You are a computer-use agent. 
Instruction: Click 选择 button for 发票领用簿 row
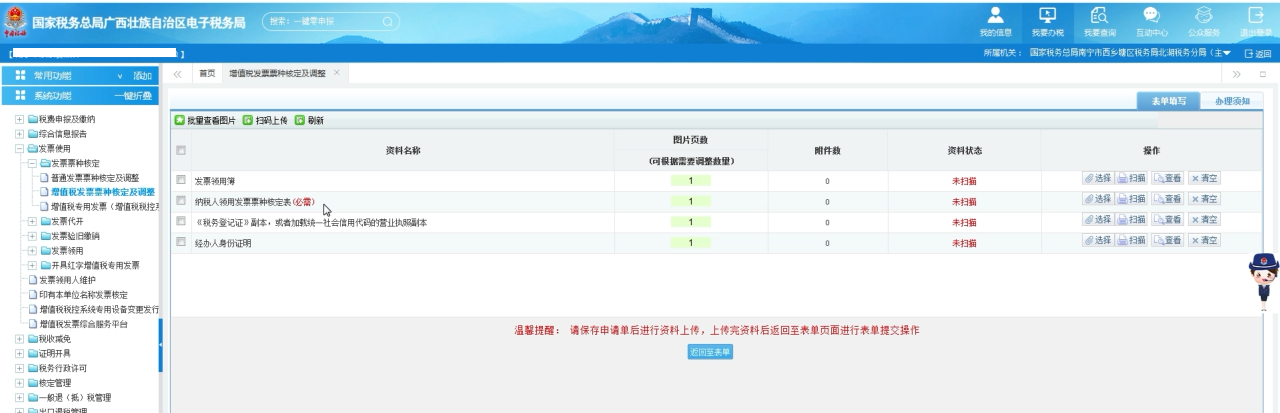coord(1098,178)
